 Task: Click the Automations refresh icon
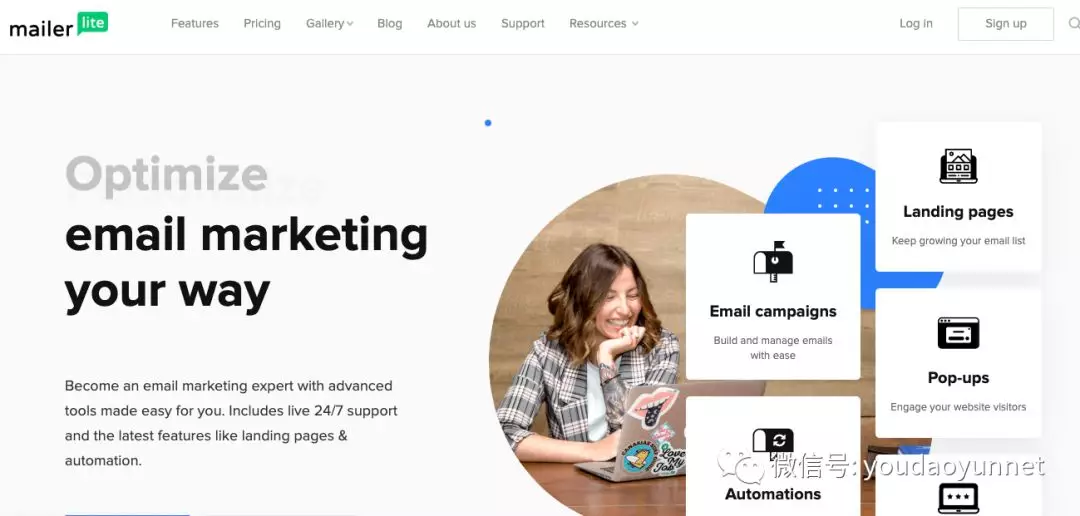click(x=773, y=442)
